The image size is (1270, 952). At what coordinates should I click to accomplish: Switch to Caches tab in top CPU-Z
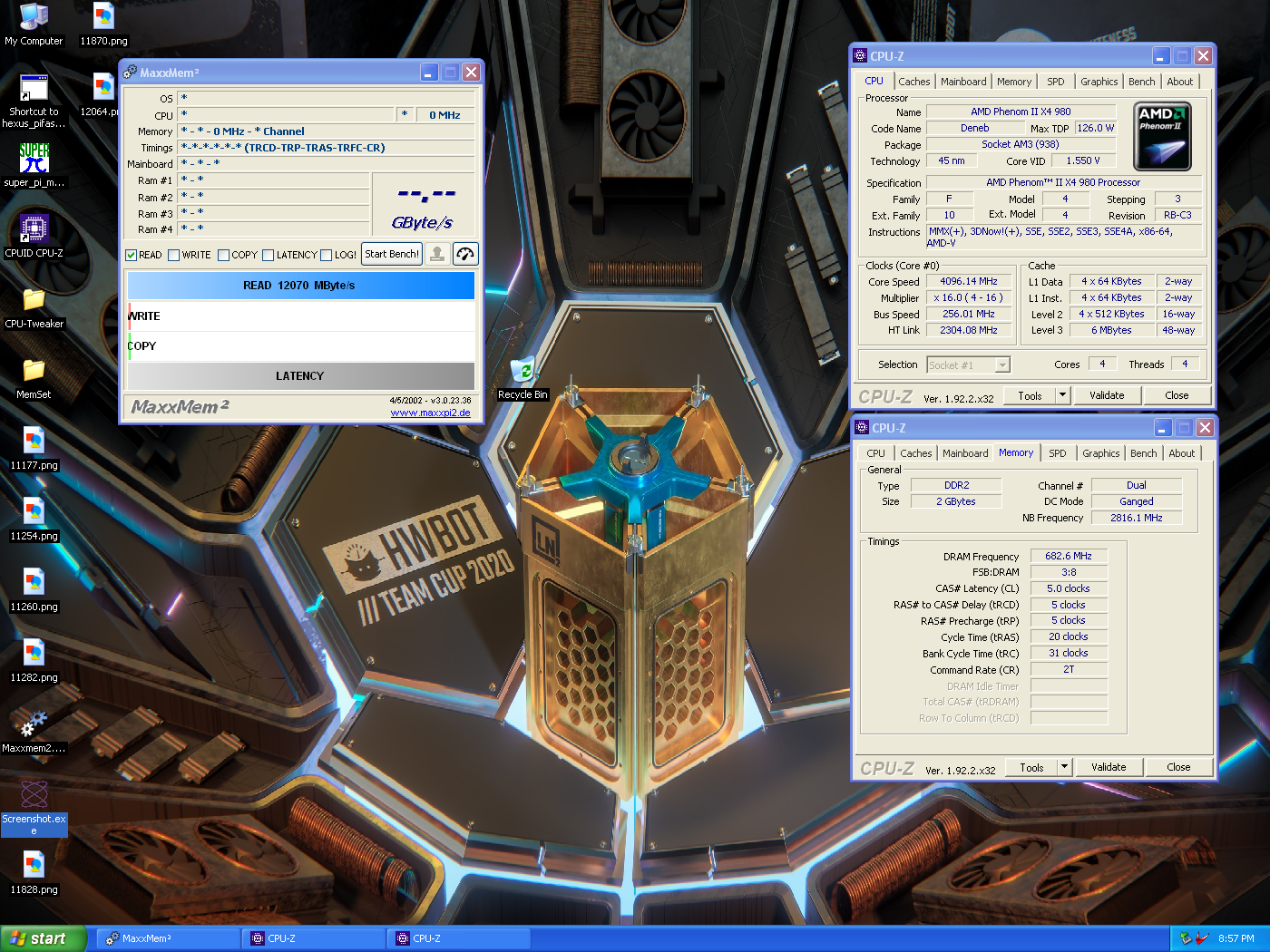tap(914, 82)
